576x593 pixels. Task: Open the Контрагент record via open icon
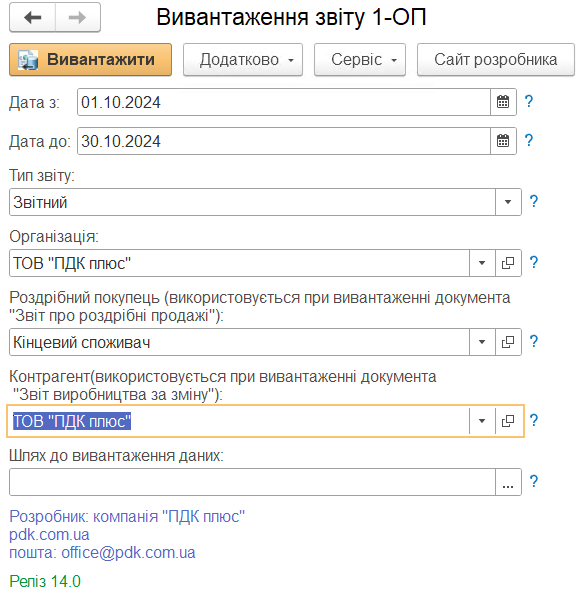click(x=508, y=421)
